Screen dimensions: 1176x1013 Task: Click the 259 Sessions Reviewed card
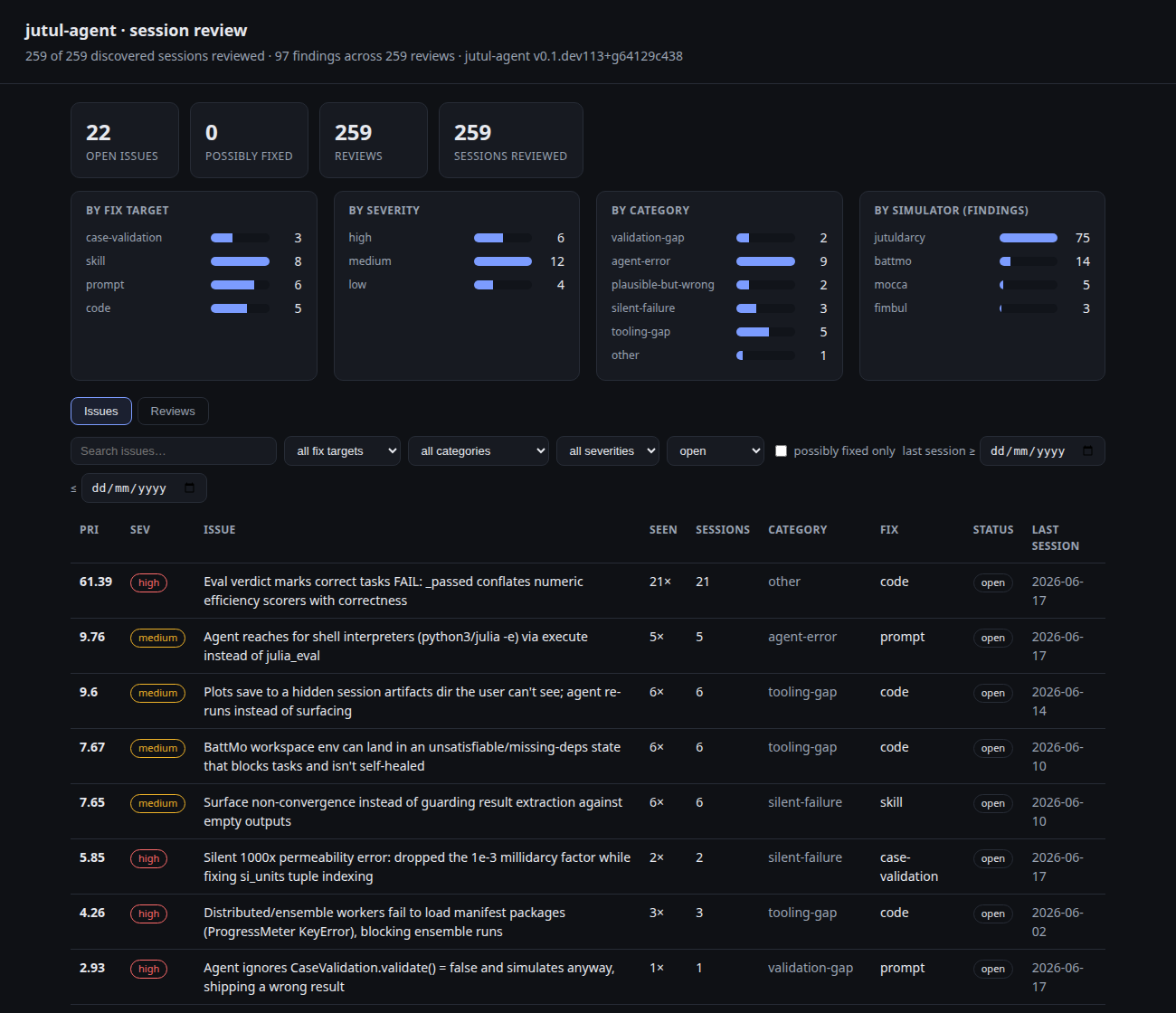tap(511, 140)
